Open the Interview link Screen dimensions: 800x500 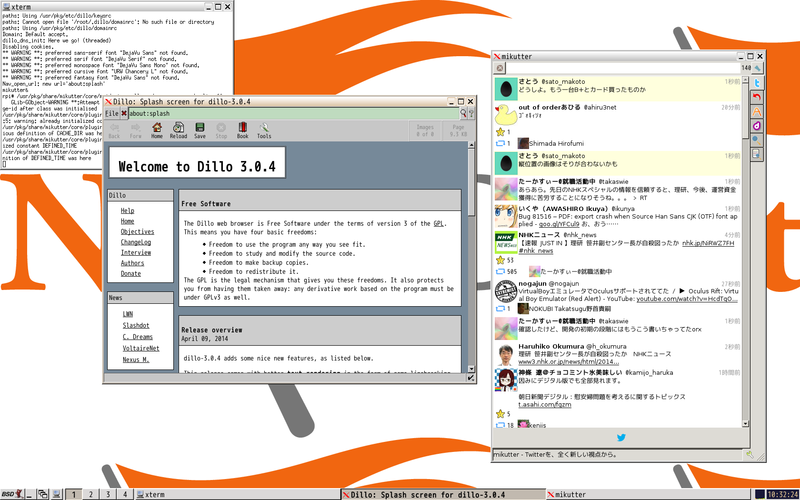pyautogui.click(x=136, y=253)
